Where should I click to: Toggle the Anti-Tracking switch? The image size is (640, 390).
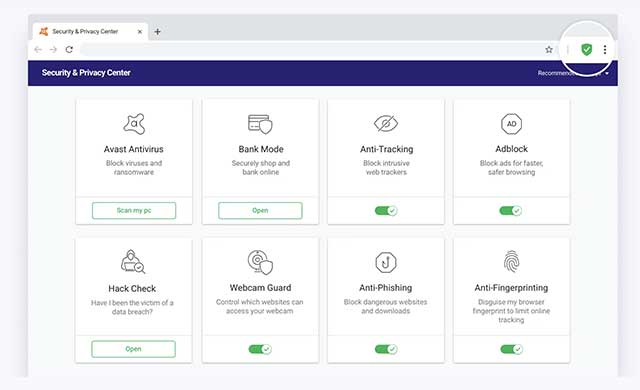pos(386,211)
